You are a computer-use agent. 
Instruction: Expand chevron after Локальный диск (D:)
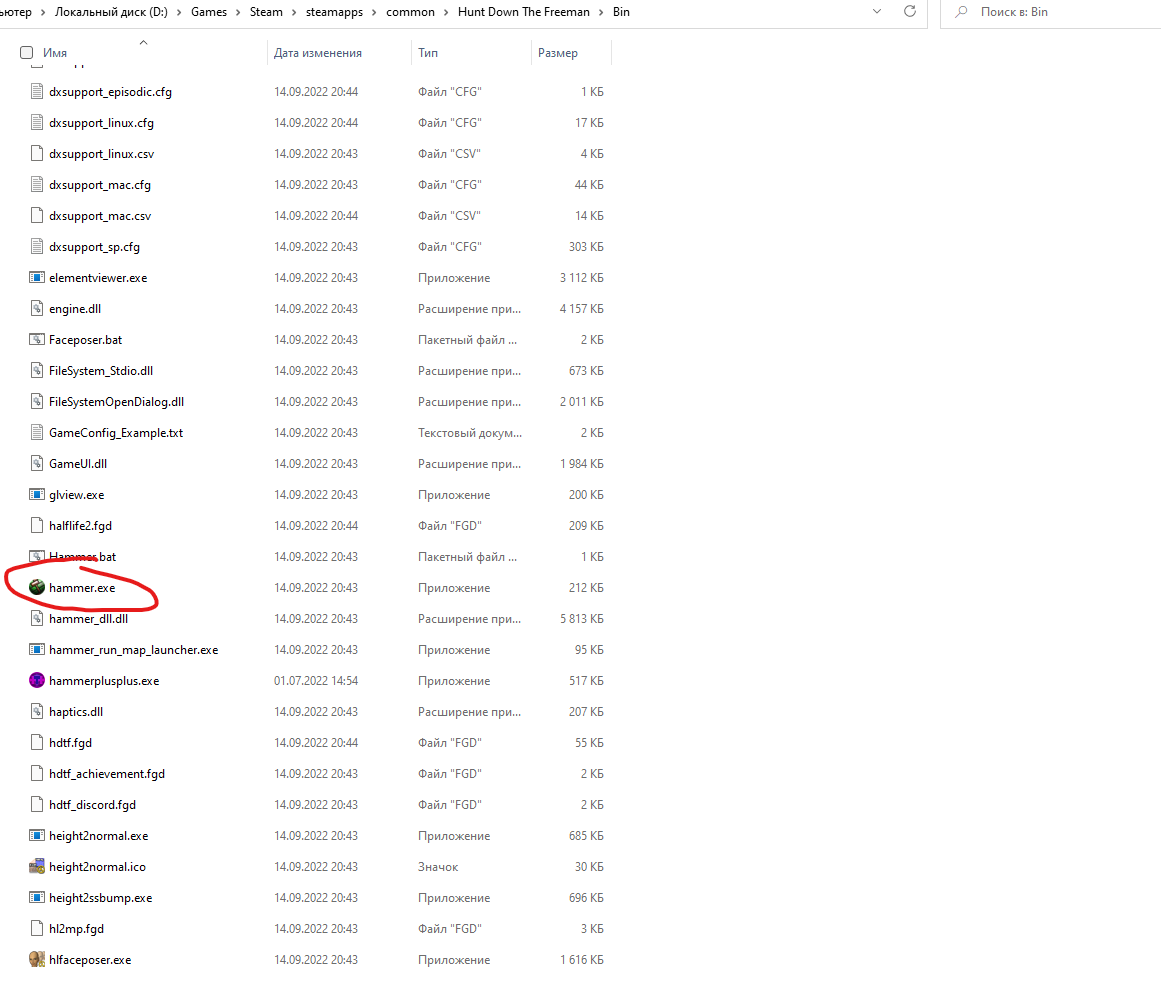click(x=179, y=12)
